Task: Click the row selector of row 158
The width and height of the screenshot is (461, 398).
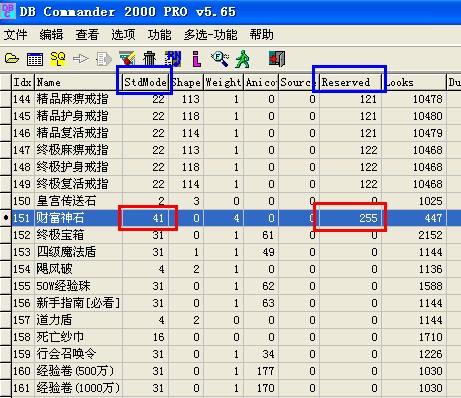Action: 6,337
